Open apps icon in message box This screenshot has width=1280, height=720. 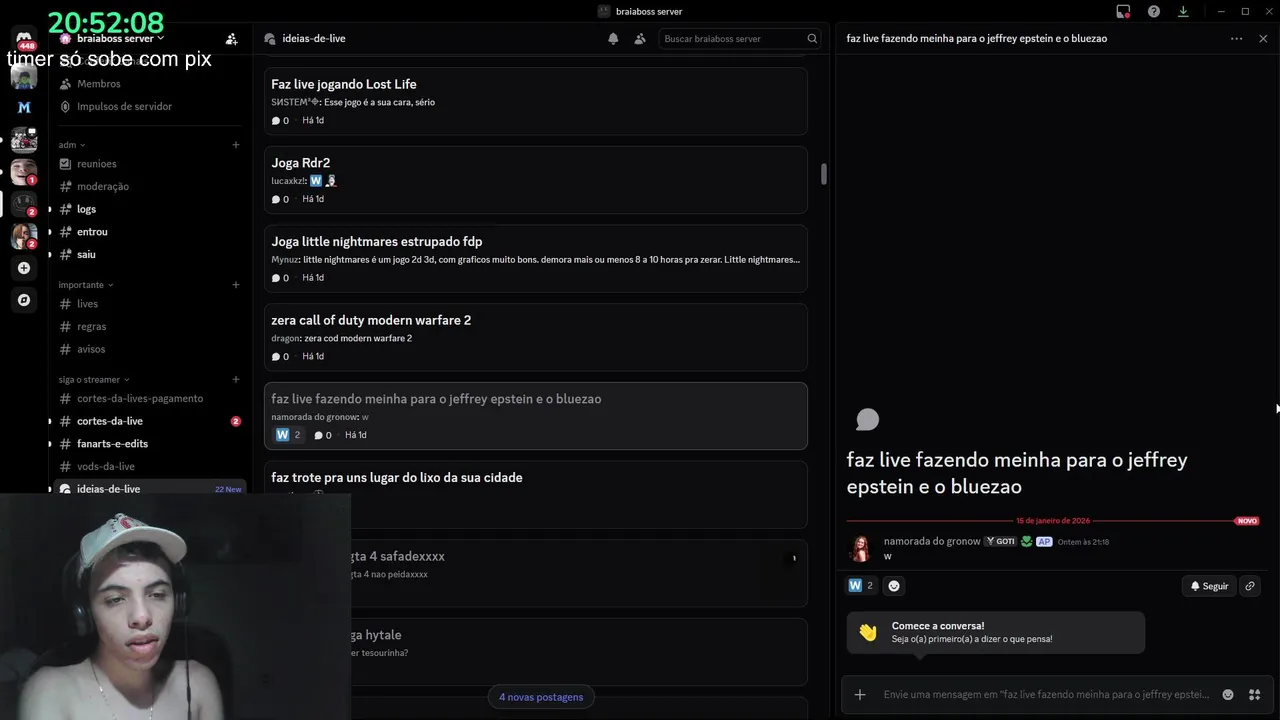coord(1254,694)
